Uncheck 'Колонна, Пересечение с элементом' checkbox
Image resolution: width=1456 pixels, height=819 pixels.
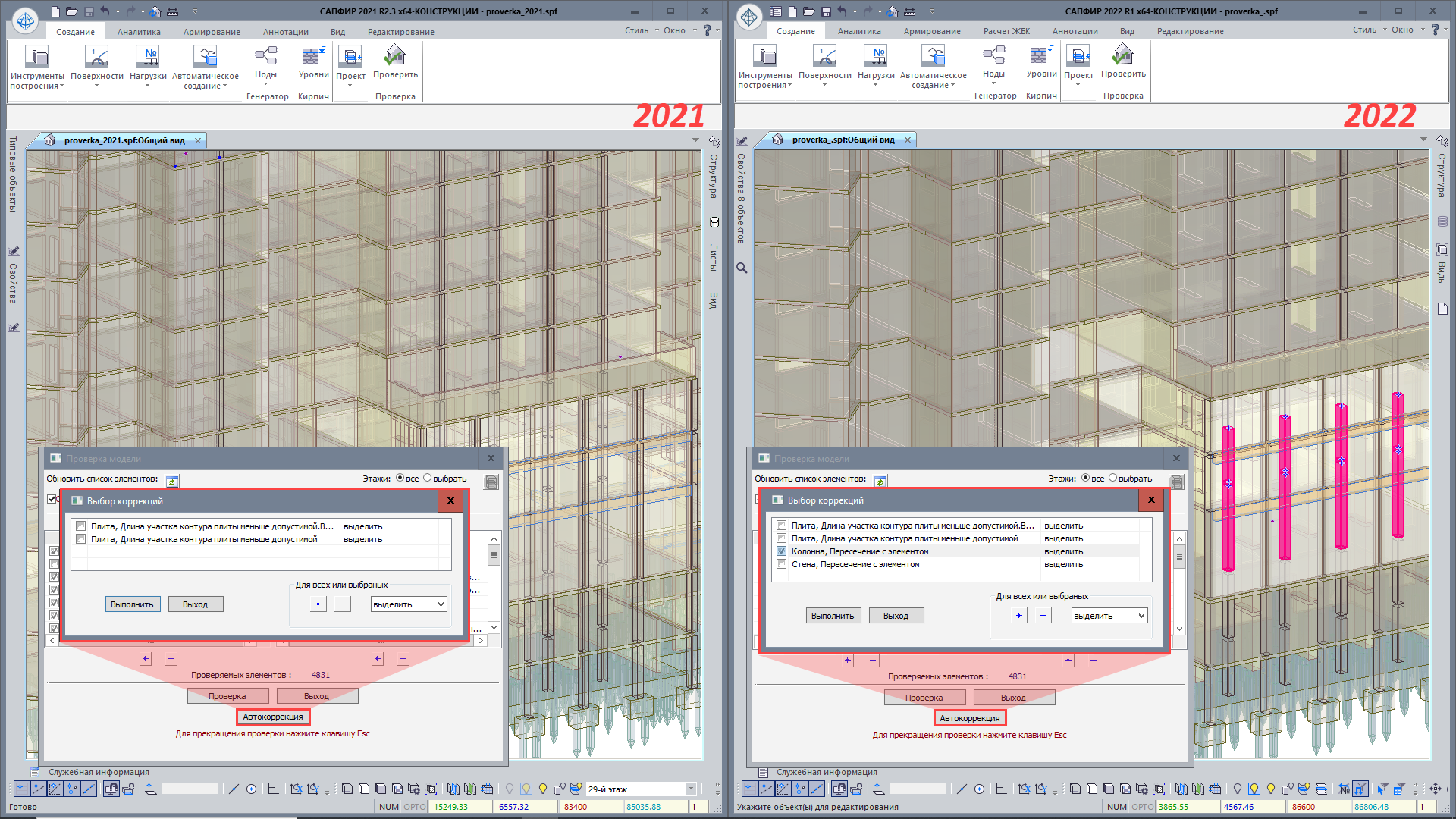click(782, 551)
